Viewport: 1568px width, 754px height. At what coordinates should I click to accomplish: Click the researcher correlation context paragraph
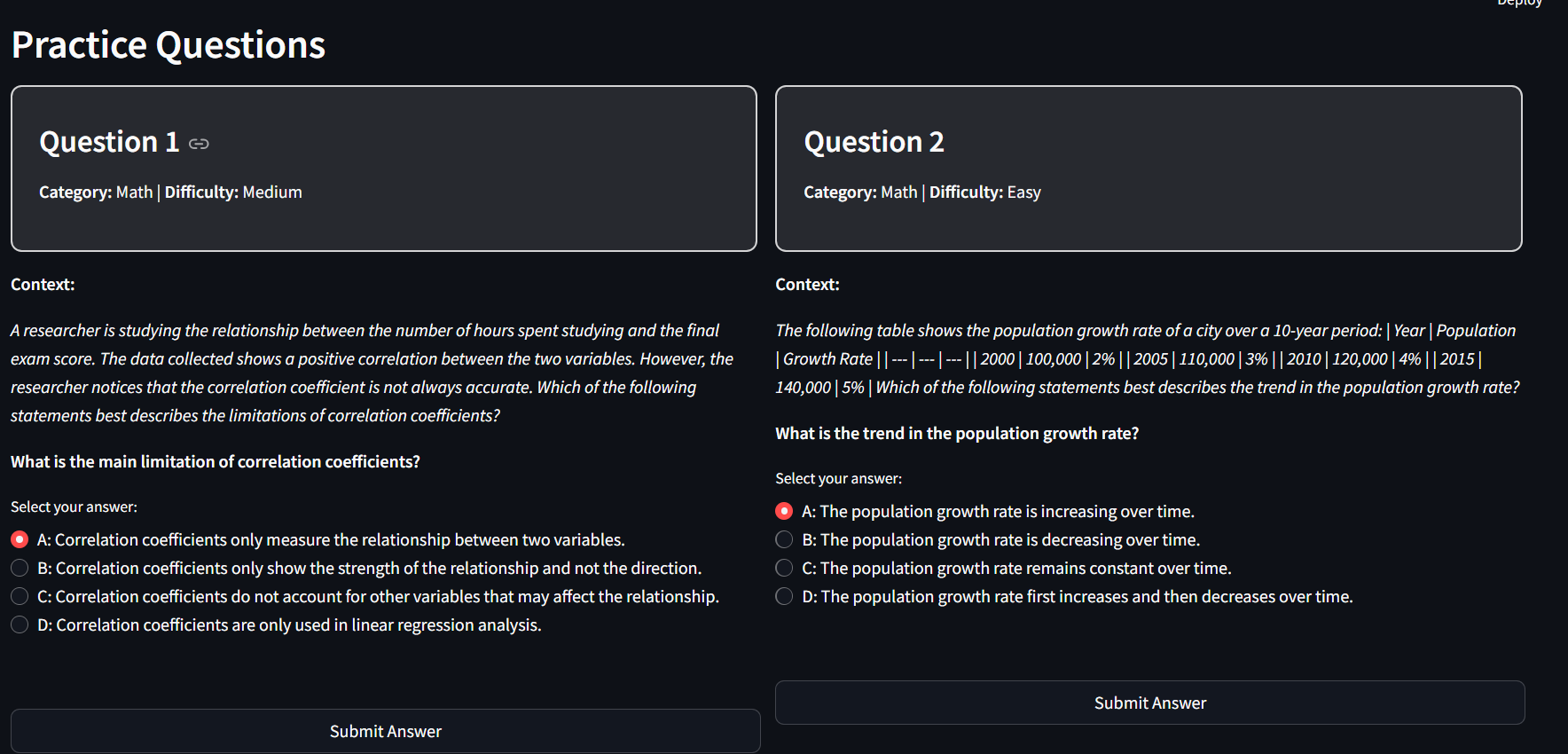pos(372,373)
